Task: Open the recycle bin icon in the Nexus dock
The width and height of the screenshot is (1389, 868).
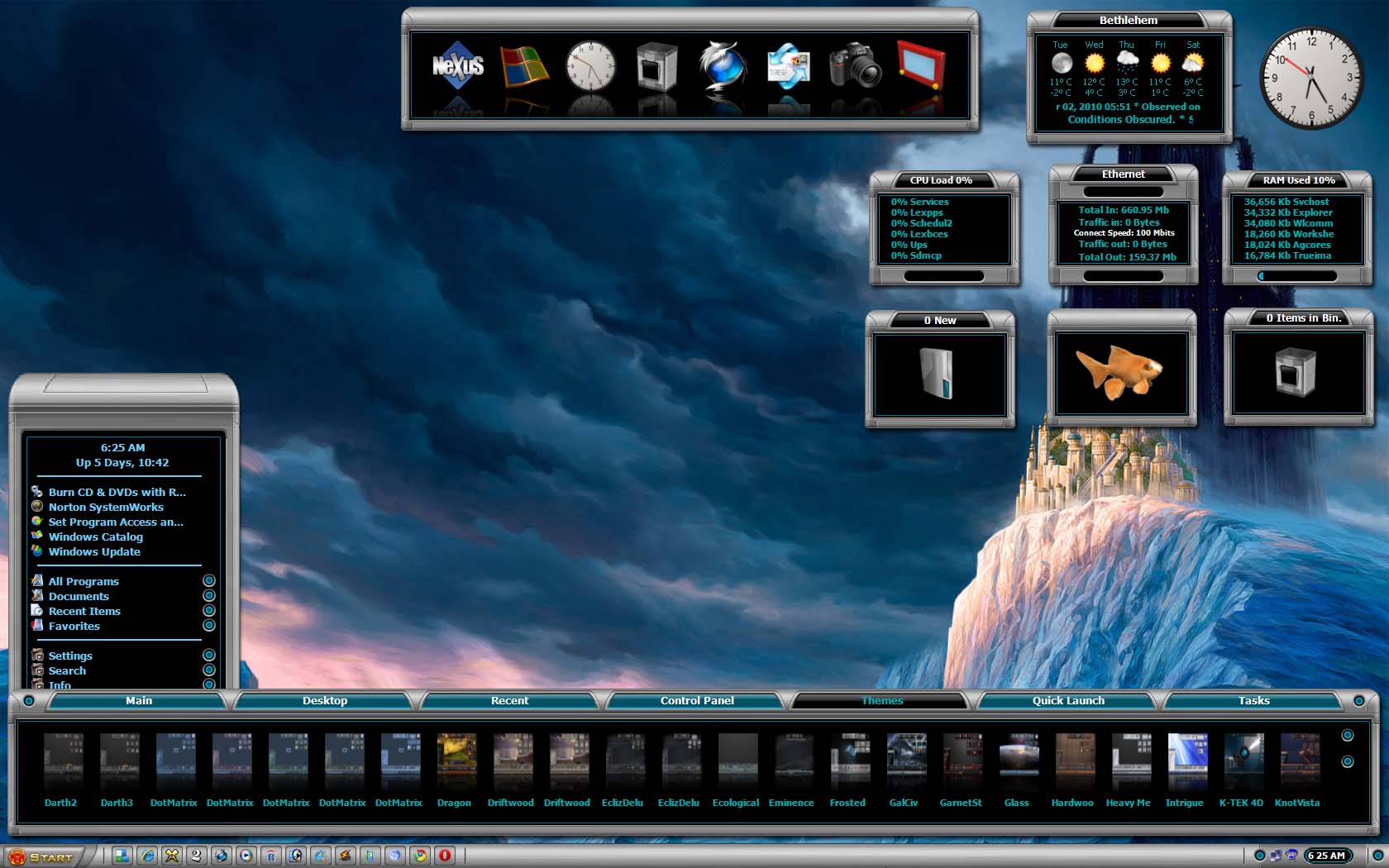Action: 656,67
